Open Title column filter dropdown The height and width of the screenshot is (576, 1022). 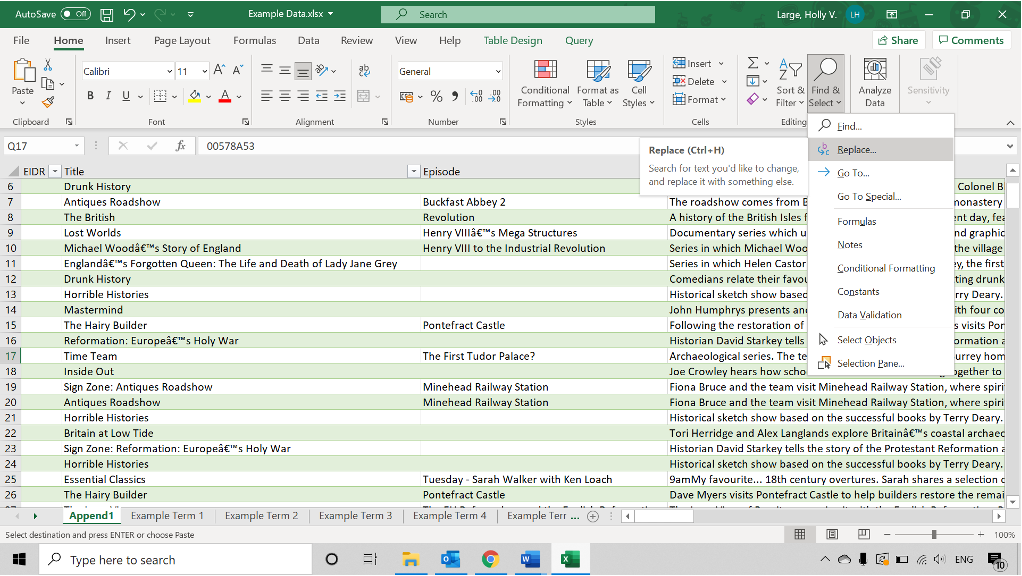click(413, 171)
